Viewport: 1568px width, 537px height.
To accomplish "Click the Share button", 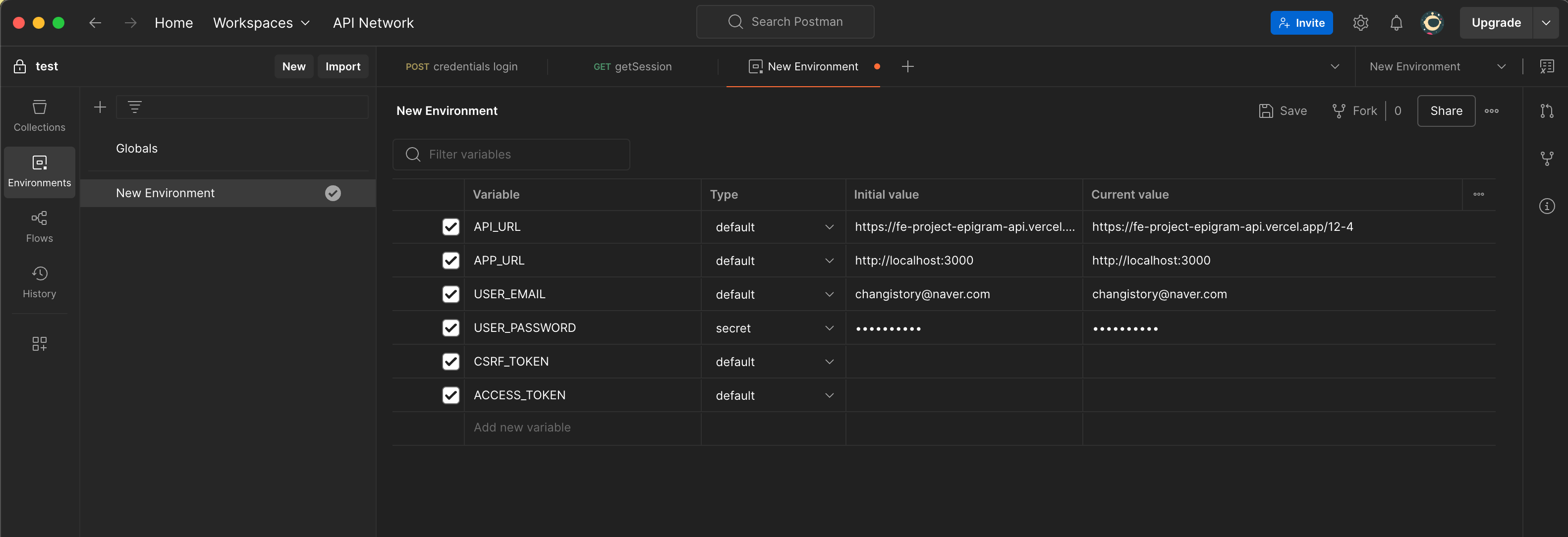I will pyautogui.click(x=1446, y=110).
